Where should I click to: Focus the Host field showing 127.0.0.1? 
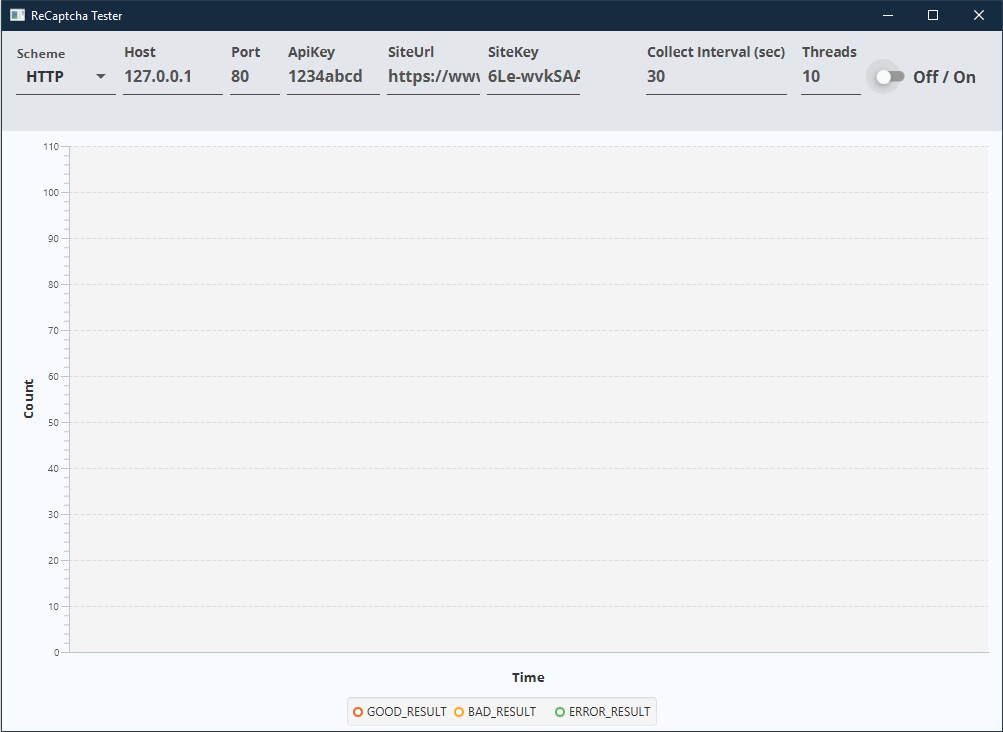[172, 77]
